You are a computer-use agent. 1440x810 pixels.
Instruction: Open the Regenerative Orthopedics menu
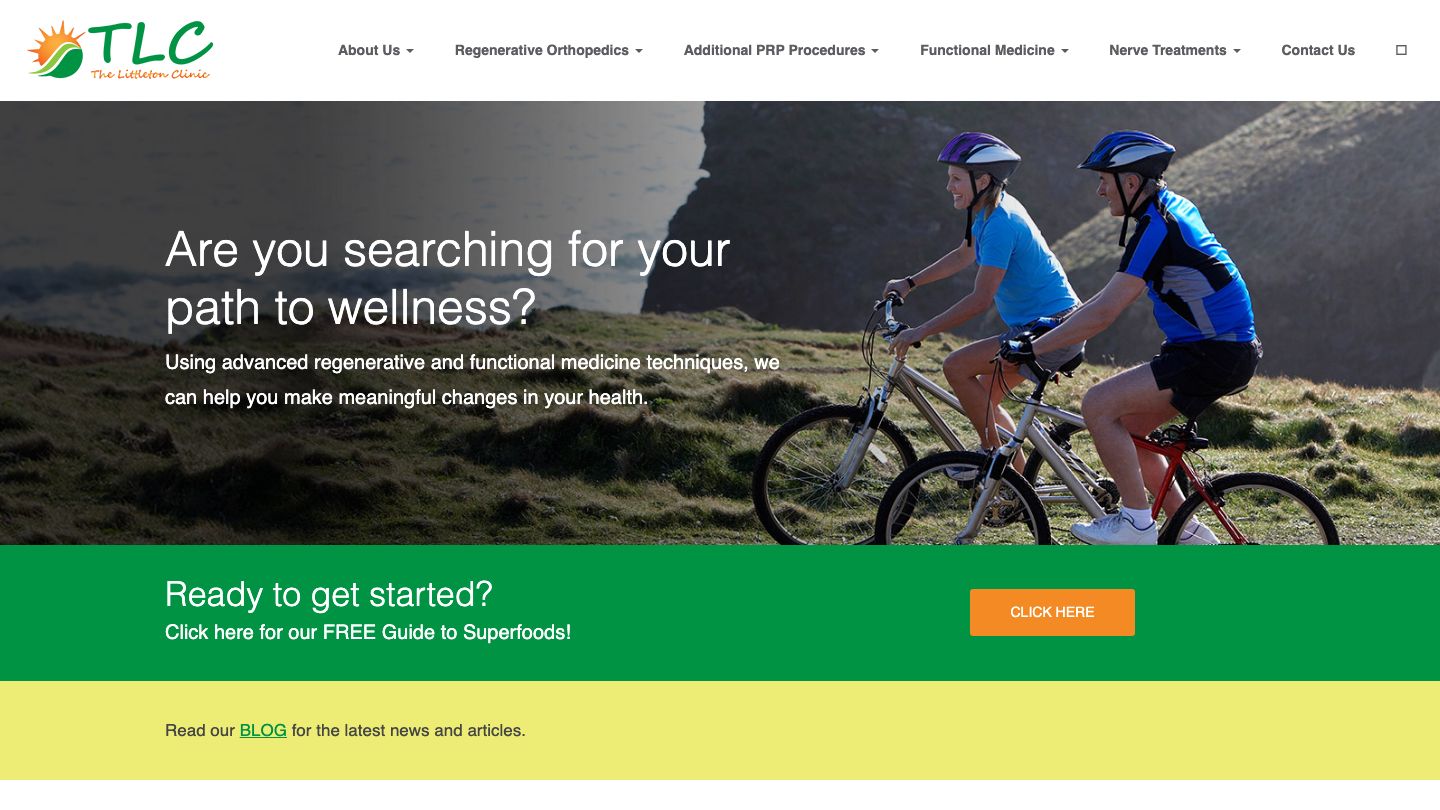coord(549,50)
